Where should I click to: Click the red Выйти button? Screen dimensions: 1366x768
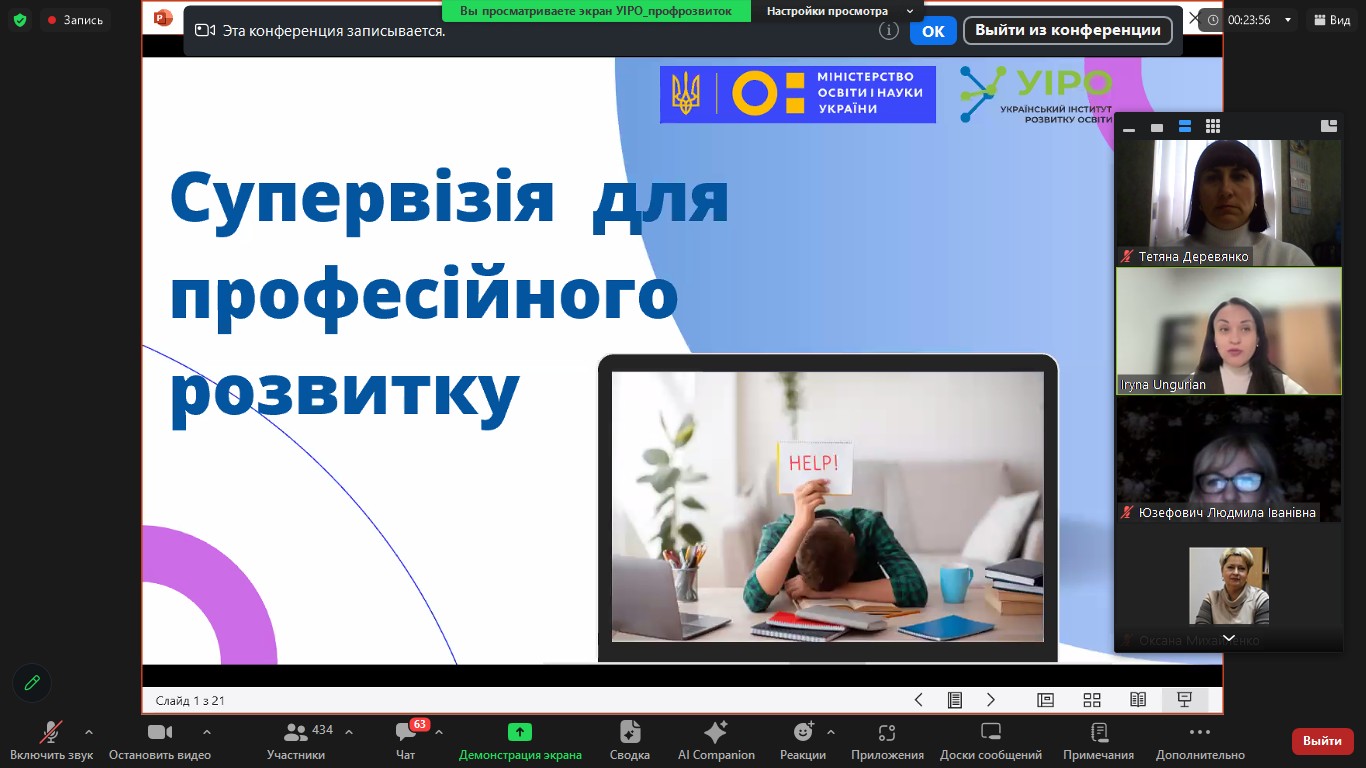(x=1322, y=741)
